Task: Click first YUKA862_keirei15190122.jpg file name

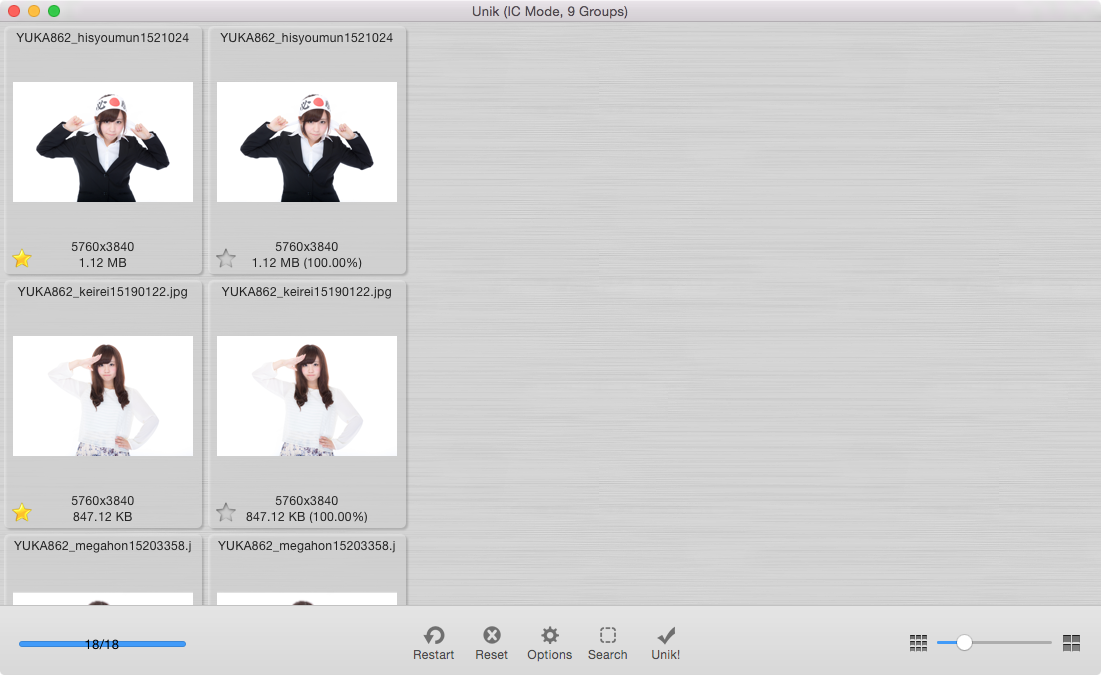Action: tap(103, 292)
